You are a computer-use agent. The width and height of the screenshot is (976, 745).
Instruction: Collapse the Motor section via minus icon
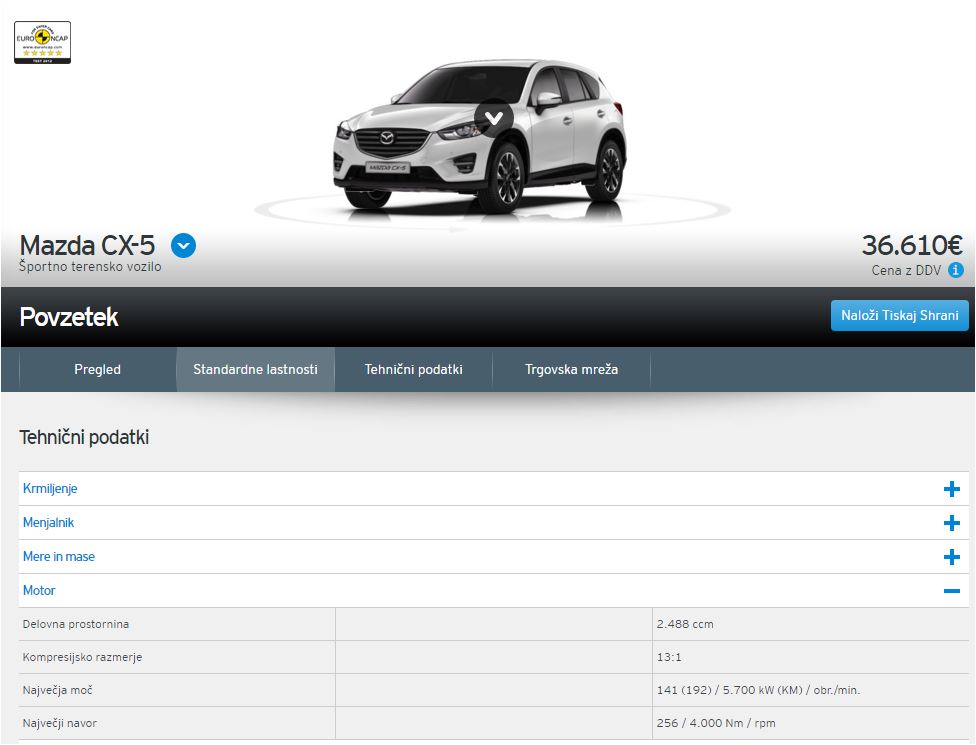coord(952,591)
